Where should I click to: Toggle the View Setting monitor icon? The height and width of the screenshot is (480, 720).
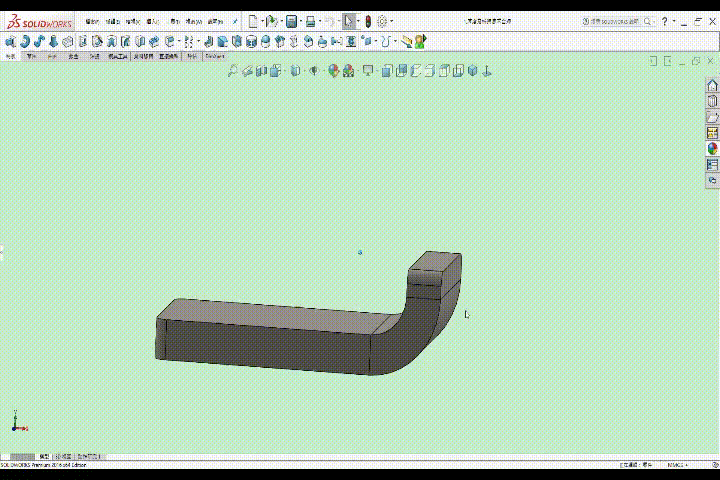[x=368, y=71]
